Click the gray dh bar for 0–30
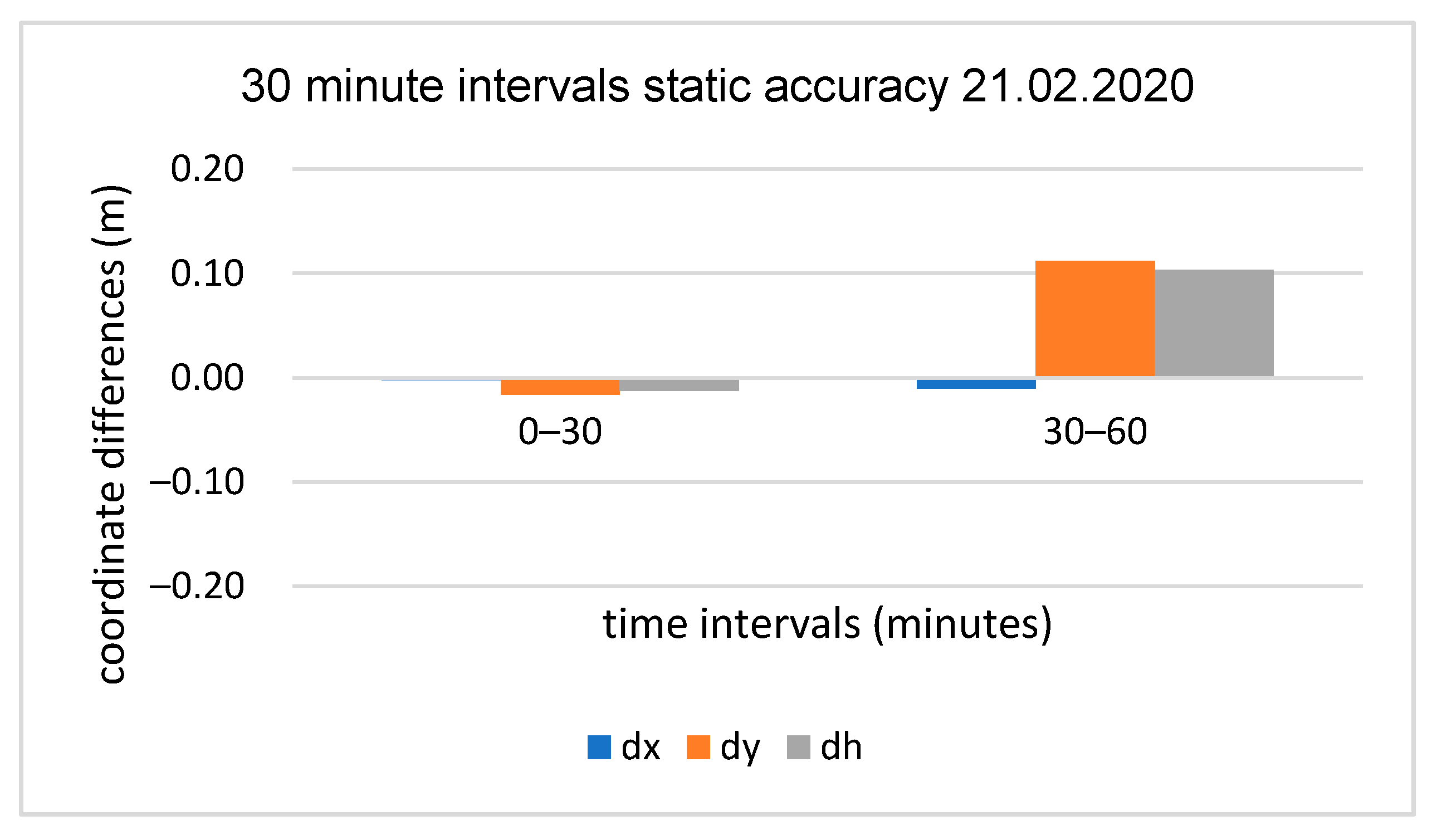This screenshot has width=1432, height=840. pos(679,385)
